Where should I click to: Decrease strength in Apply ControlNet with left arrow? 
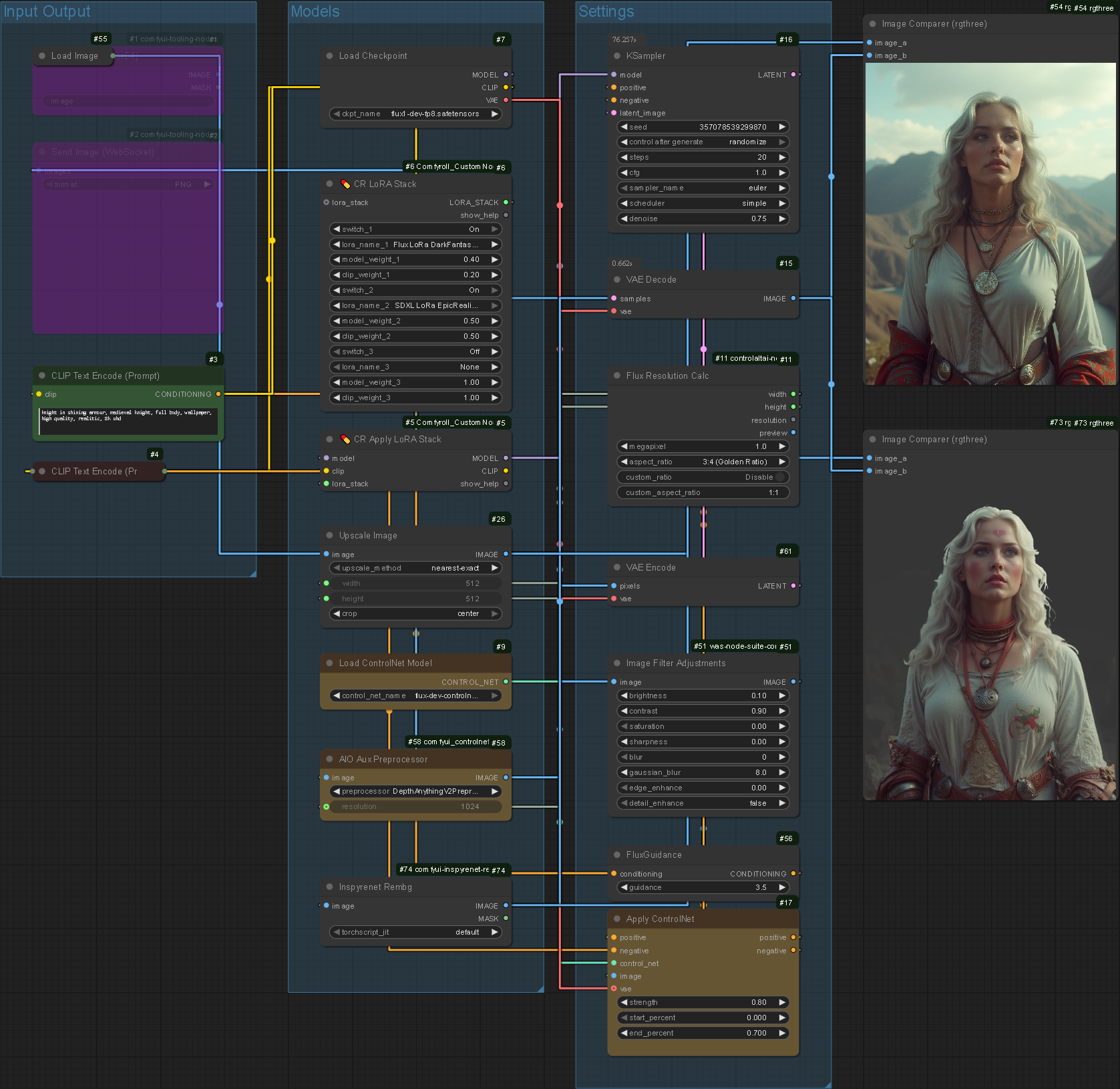coord(624,1003)
